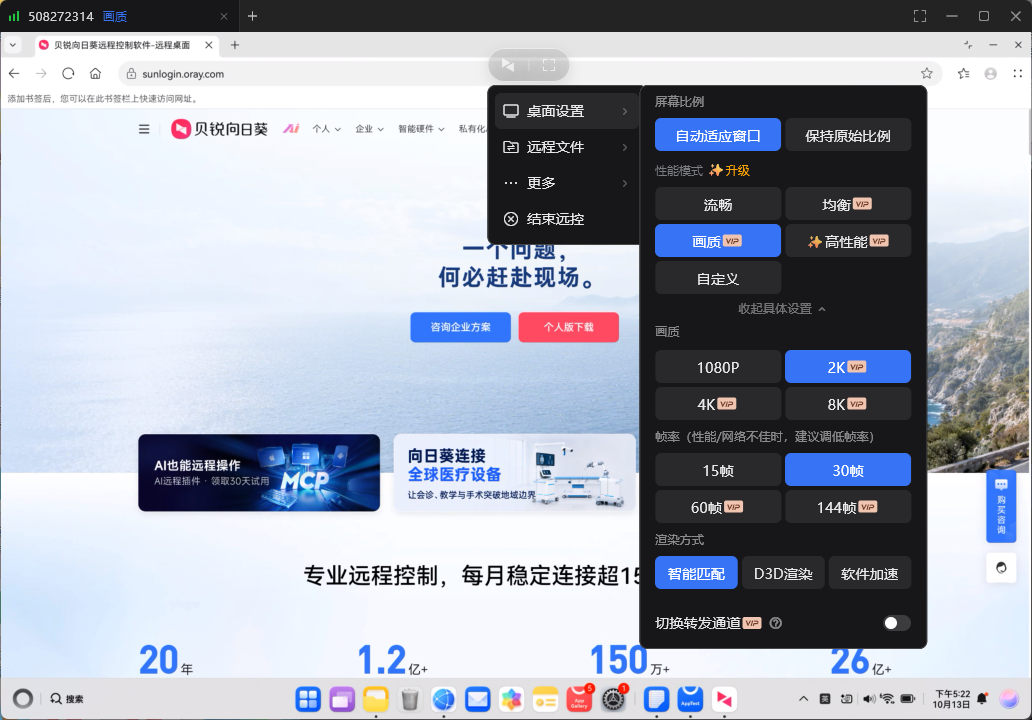Open the taskbar trash bin icon
This screenshot has width=1032, height=720.
coord(409,699)
